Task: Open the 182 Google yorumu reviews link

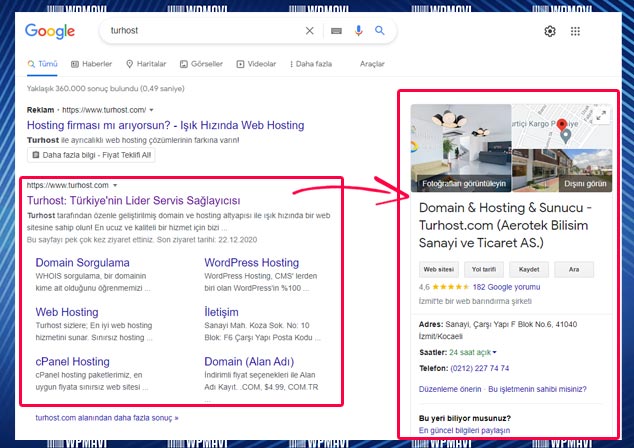Action: pos(506,287)
